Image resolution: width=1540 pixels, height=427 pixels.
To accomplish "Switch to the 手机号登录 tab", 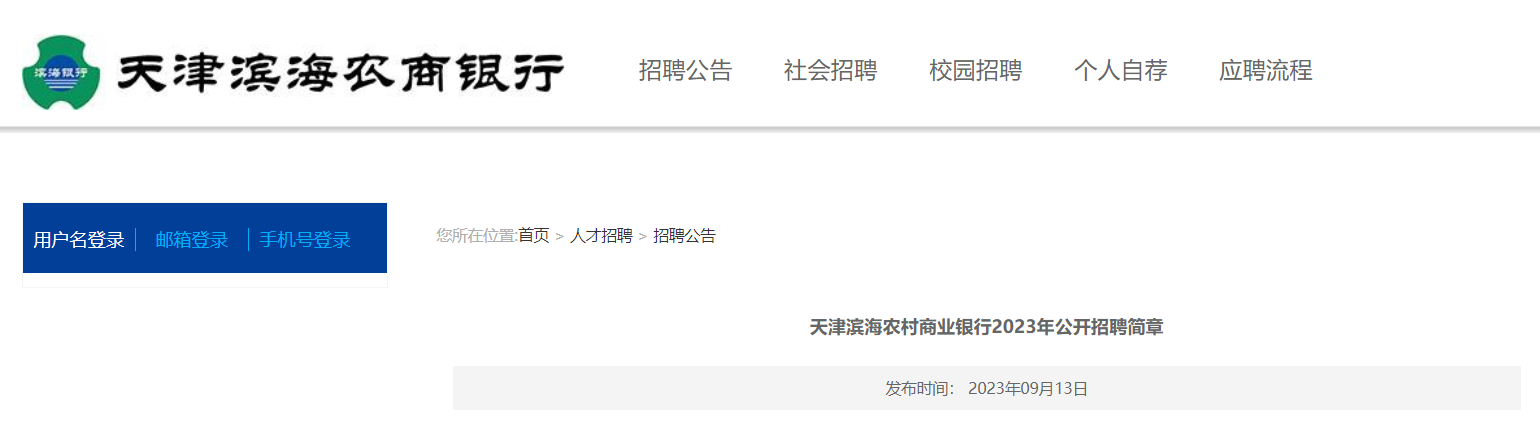I will coord(305,240).
